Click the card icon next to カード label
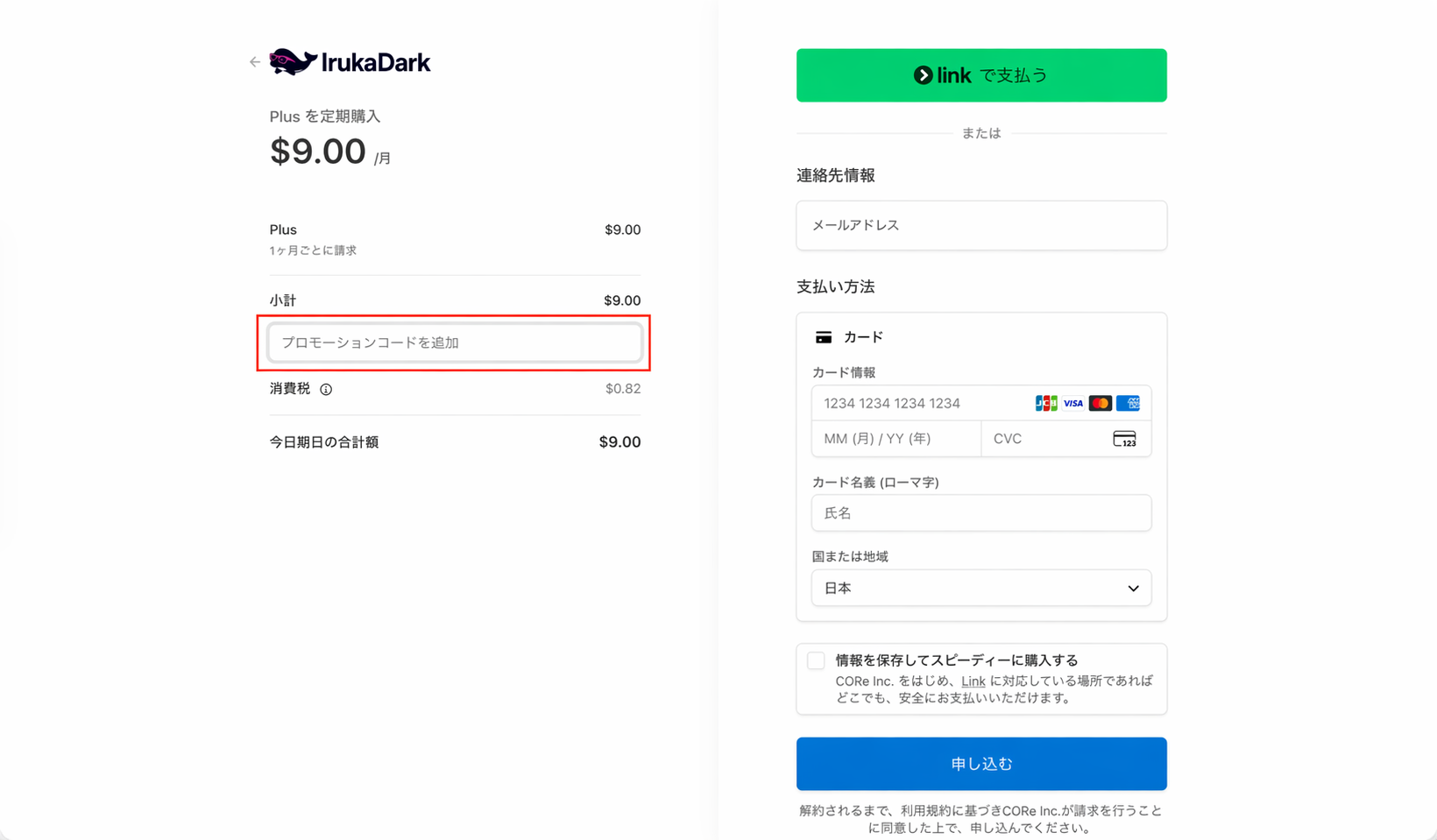This screenshot has width=1437, height=840. coord(823,335)
